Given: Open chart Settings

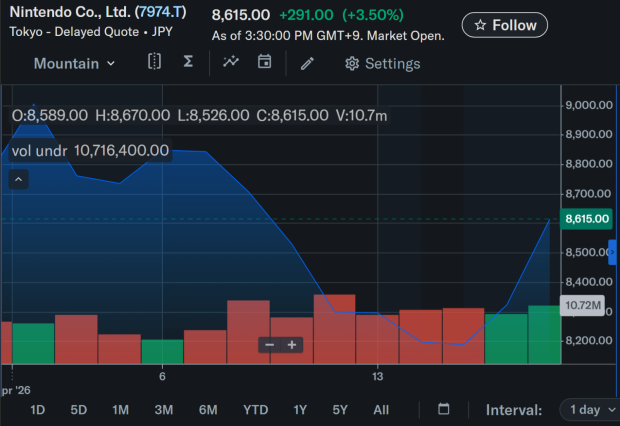Looking at the screenshot, I should tap(382, 64).
